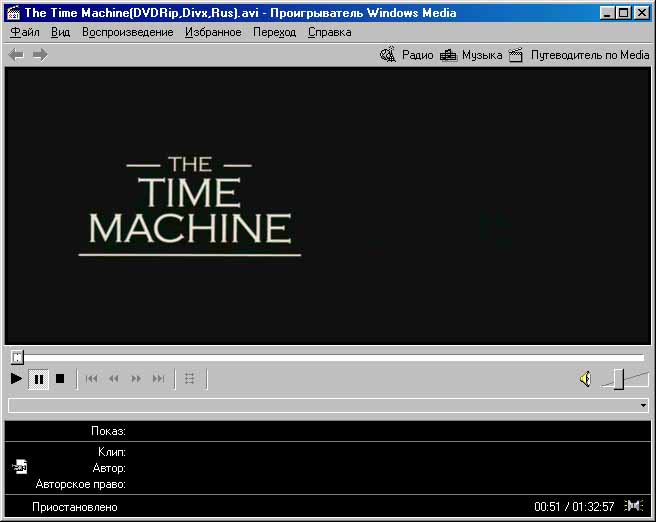
Task: Open the Воспроизведение menu
Action: pos(128,32)
